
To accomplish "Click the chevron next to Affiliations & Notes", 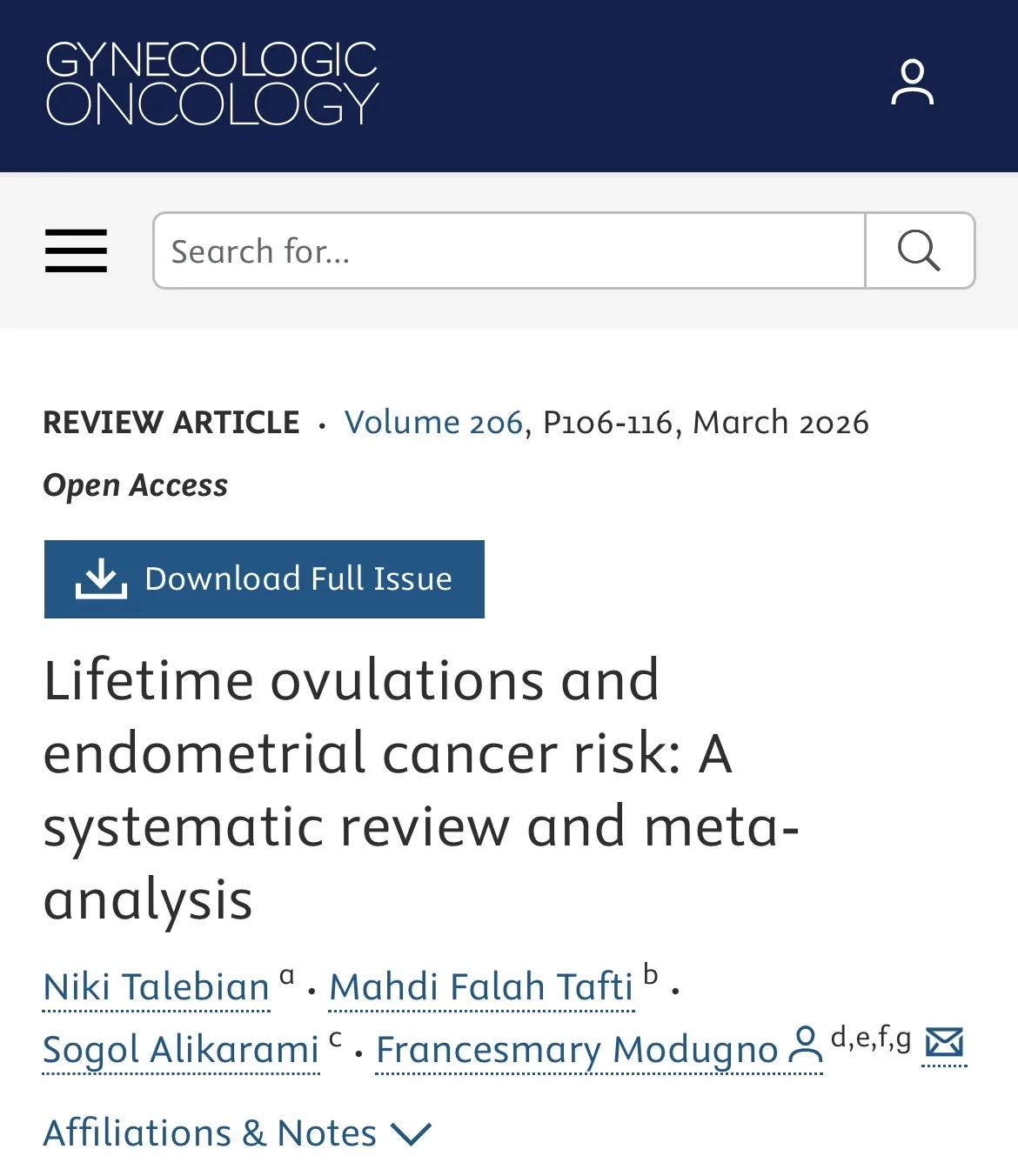I will click(411, 1134).
